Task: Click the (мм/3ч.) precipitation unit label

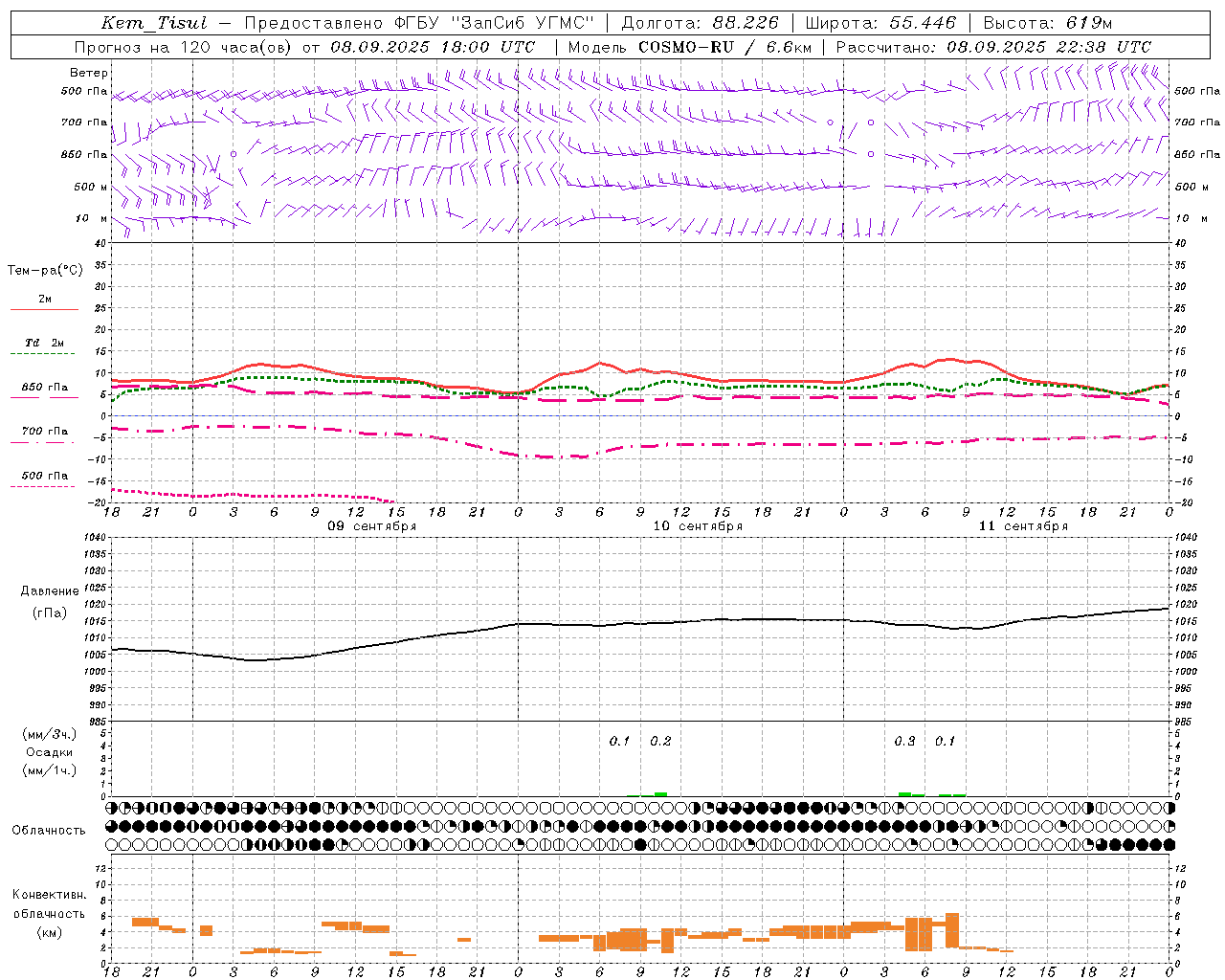Action: point(50,734)
